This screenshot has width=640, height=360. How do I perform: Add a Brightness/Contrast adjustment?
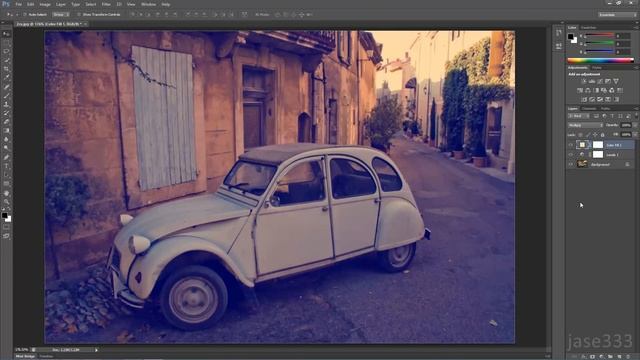[x=584, y=81]
